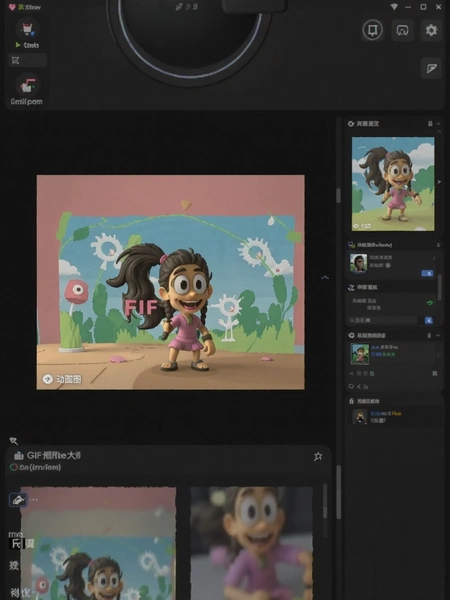Screen dimensions: 450x600
Task: Open the note edit icon below settings
Action: tap(431, 68)
